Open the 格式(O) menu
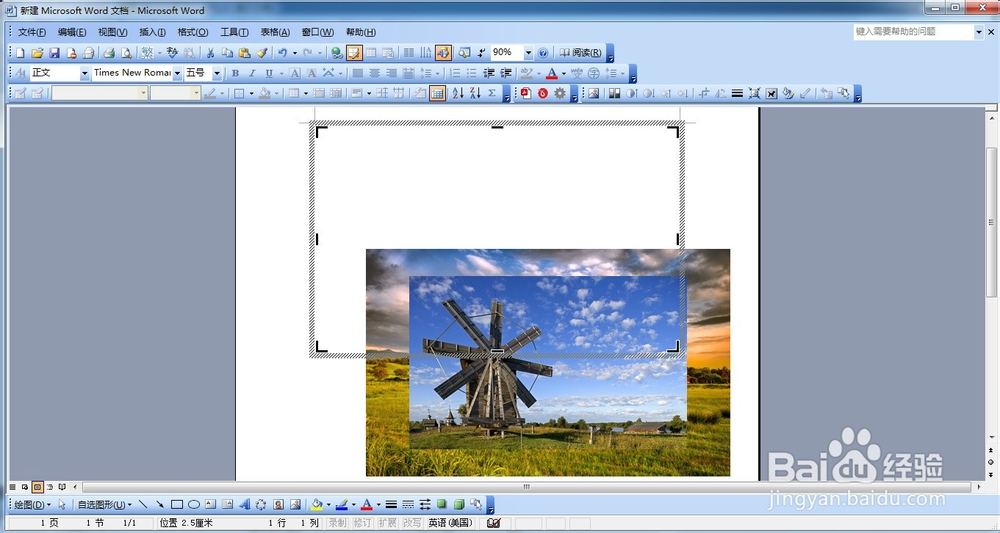1000x533 pixels. (x=193, y=32)
